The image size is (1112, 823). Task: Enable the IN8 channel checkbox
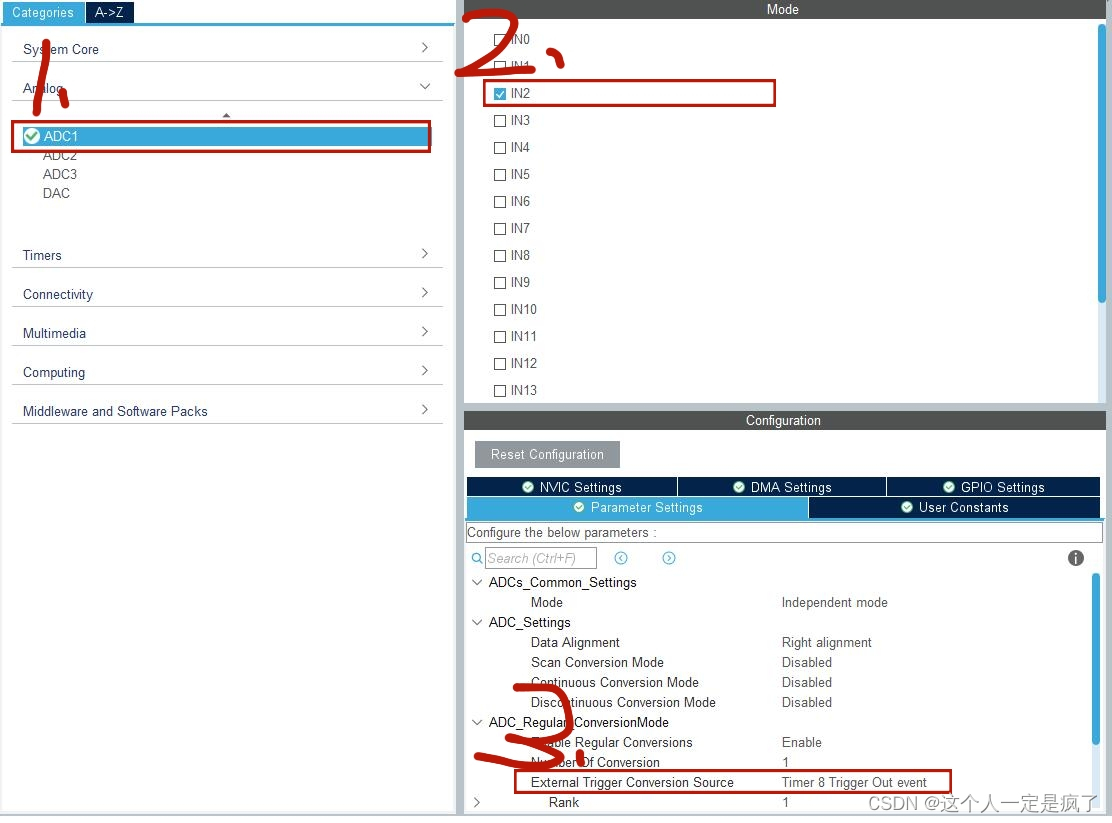500,255
